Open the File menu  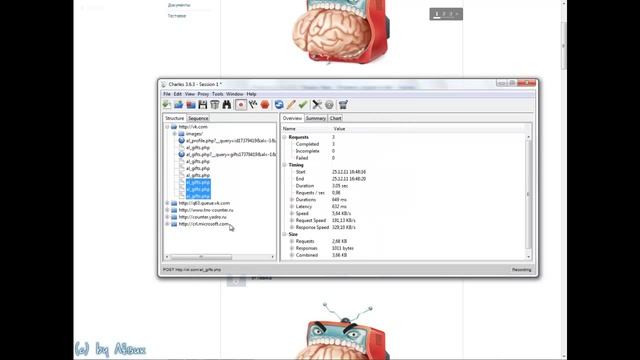[x=167, y=94]
